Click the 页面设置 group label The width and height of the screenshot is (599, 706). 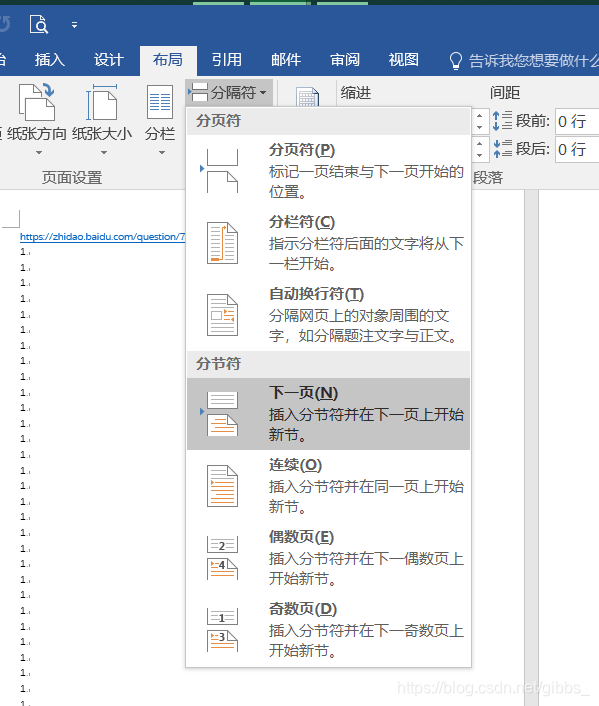72,177
